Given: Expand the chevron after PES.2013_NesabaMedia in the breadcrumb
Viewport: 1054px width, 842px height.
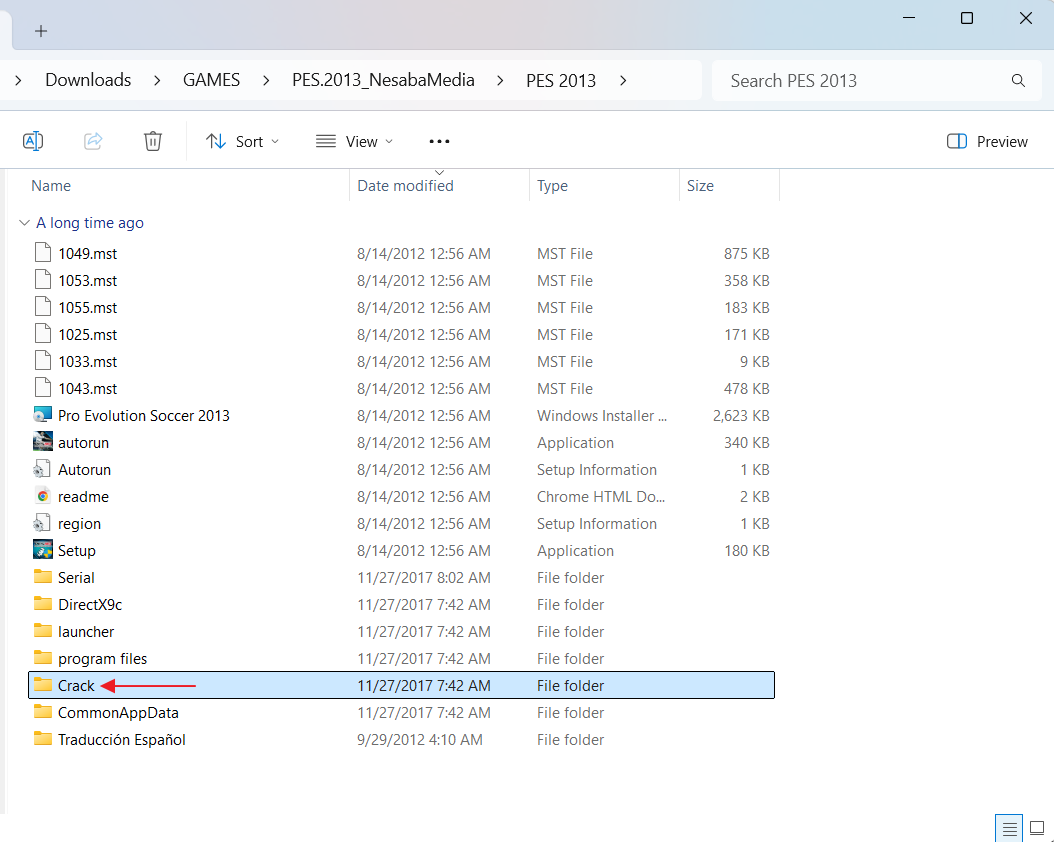Looking at the screenshot, I should tap(500, 81).
